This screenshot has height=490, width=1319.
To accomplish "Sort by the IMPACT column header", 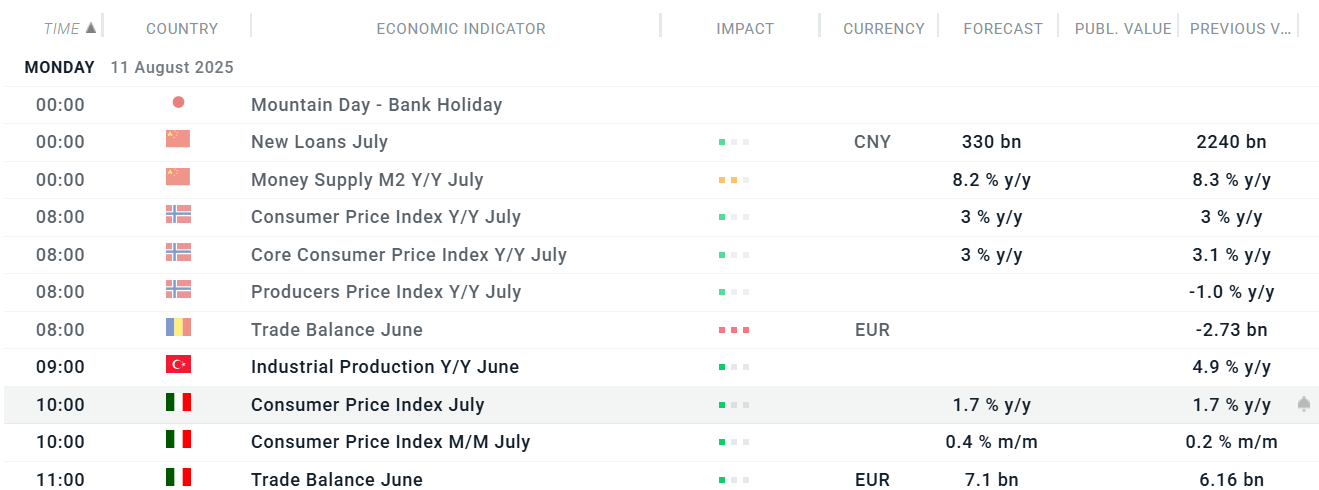I will click(745, 29).
